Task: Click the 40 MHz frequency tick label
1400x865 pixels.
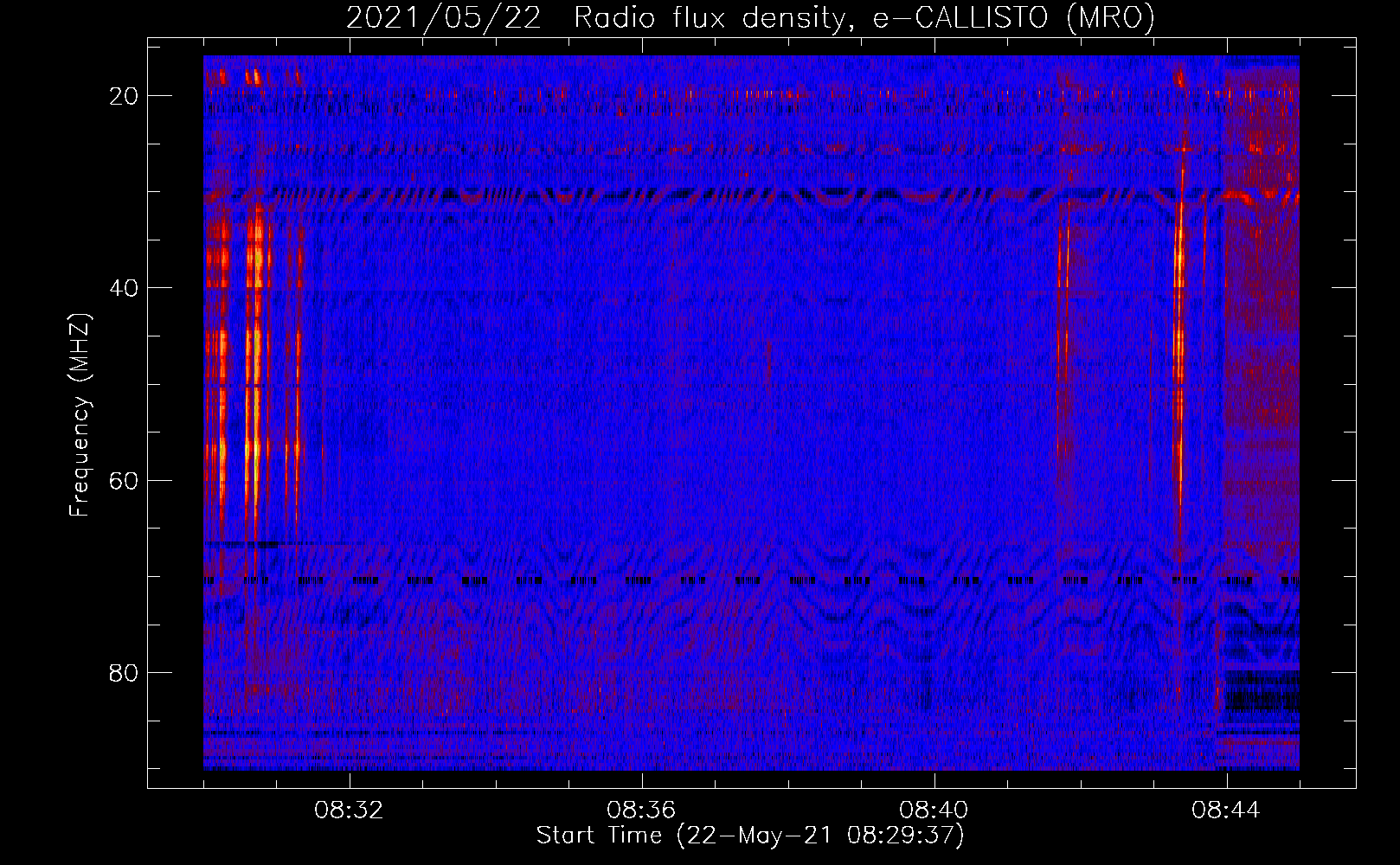Action: 124,288
